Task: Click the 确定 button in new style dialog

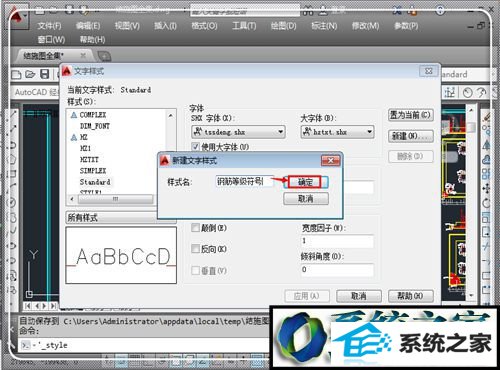Action: [x=305, y=182]
